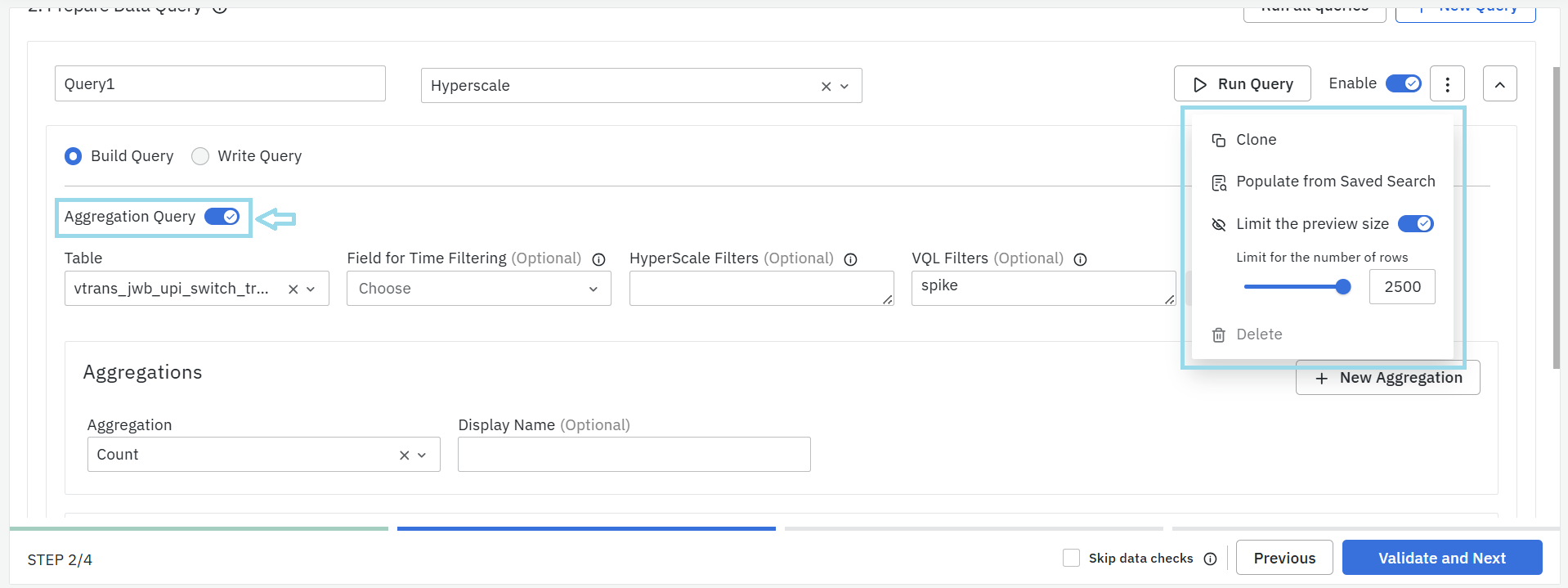The height and width of the screenshot is (588, 1568).
Task: Select the Write Query radio option
Action: [x=200, y=156]
